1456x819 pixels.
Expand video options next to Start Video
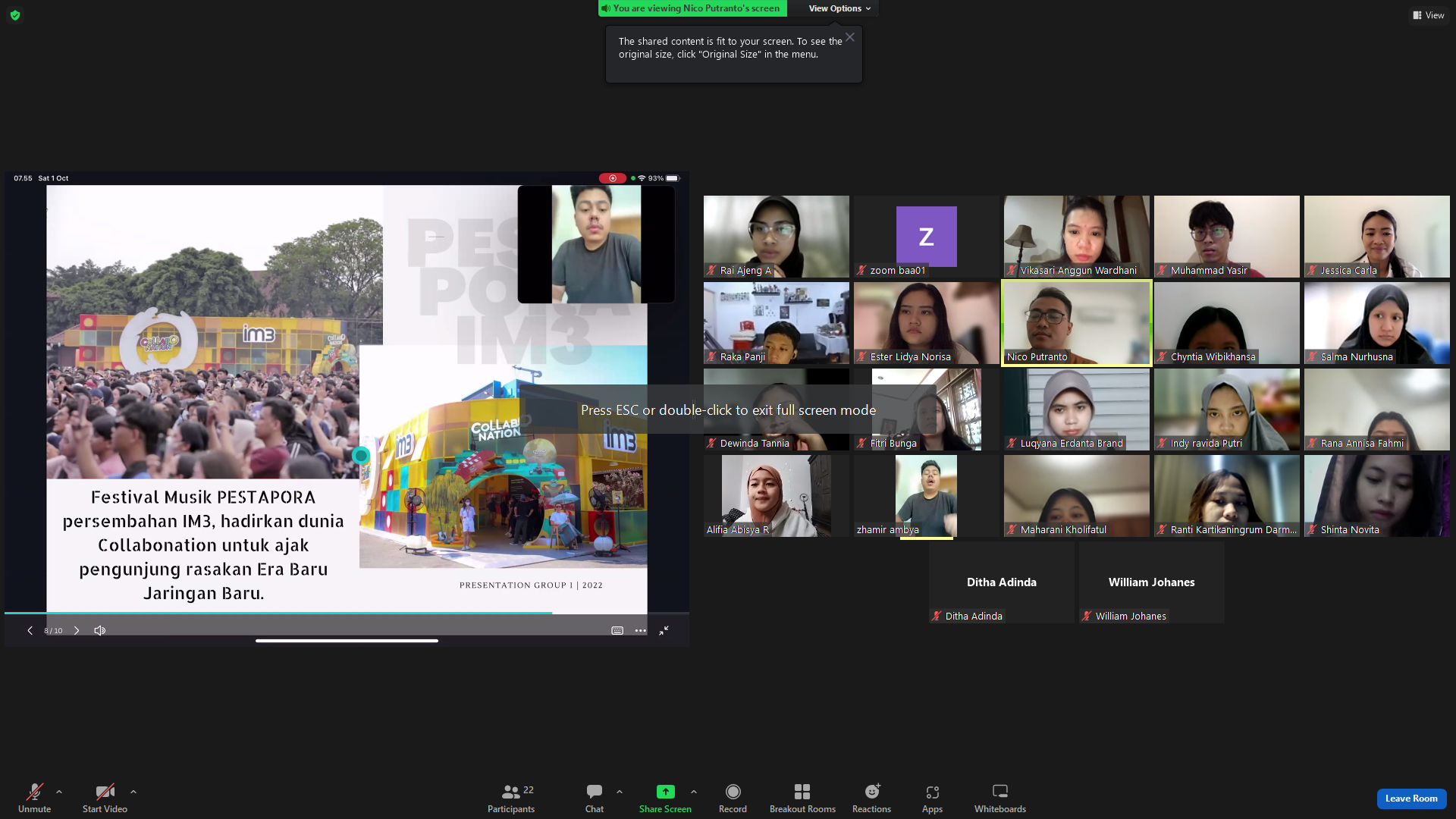point(133,792)
